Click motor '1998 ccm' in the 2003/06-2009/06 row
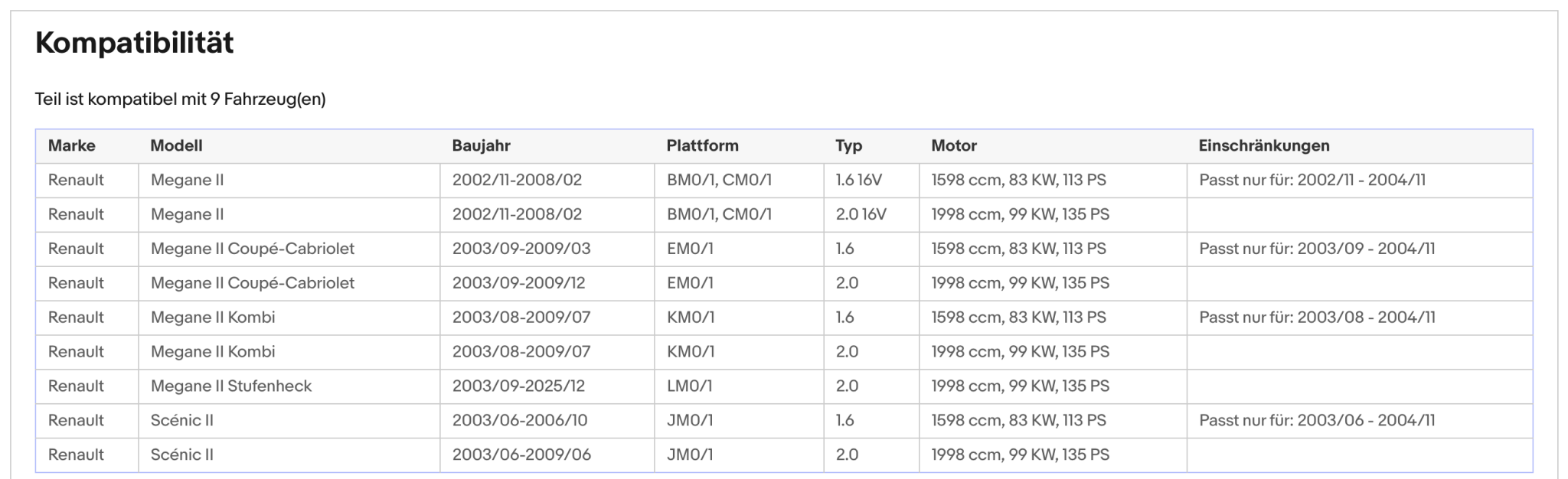Image resolution: width=1568 pixels, height=479 pixels. click(x=1021, y=455)
